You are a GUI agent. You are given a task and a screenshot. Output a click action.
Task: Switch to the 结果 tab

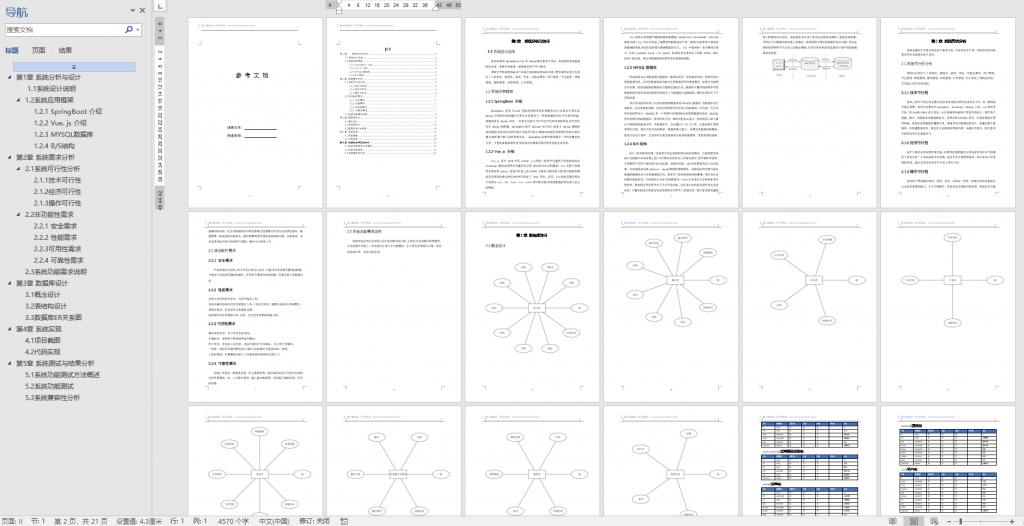[x=65, y=50]
